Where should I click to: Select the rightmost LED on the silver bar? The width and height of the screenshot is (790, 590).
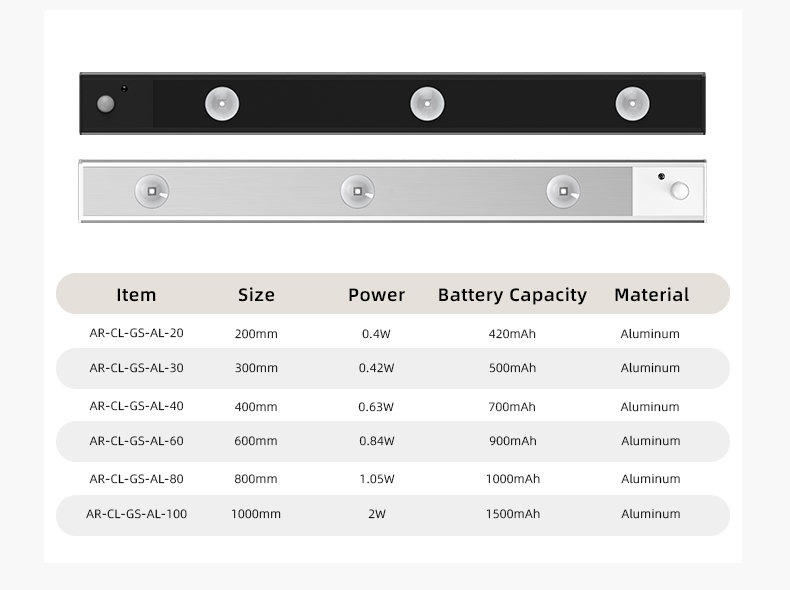tap(563, 191)
